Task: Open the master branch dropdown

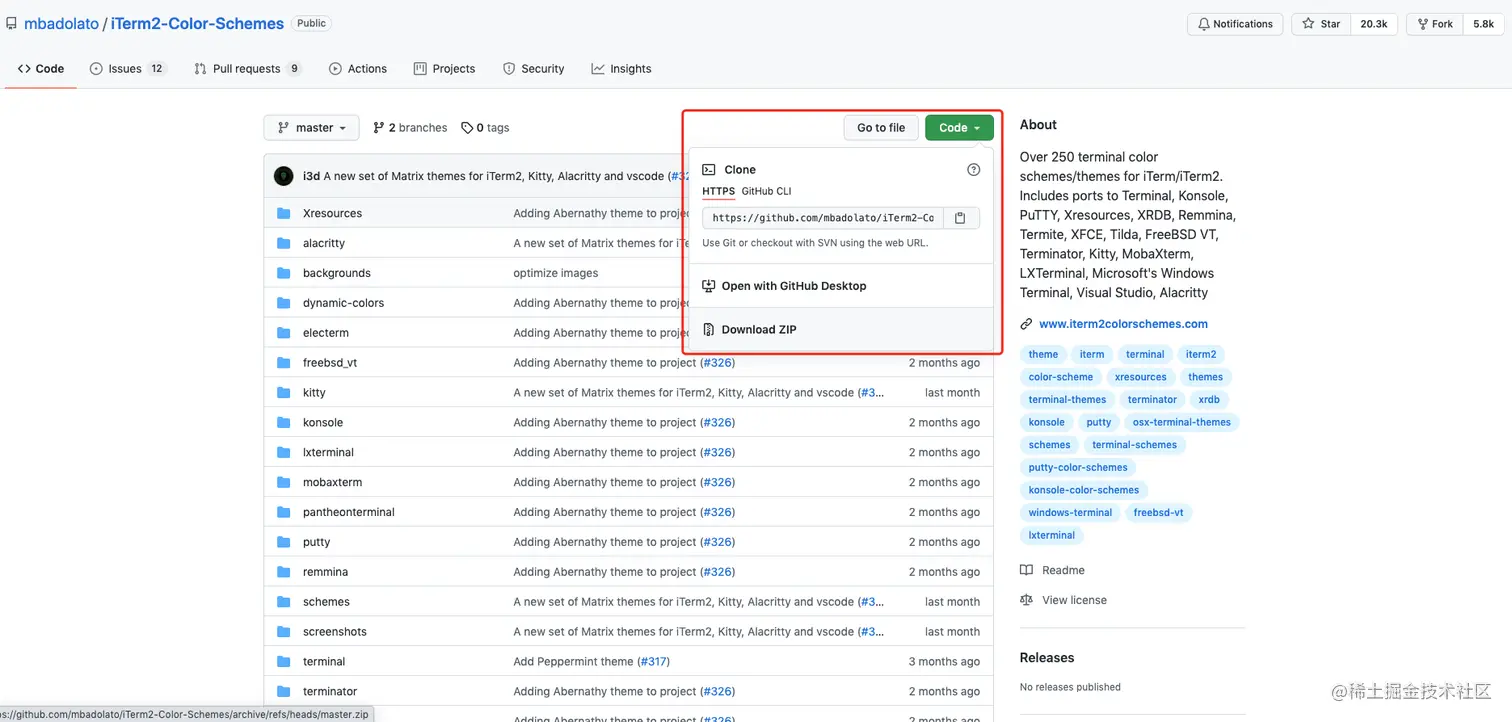Action: tap(311, 128)
